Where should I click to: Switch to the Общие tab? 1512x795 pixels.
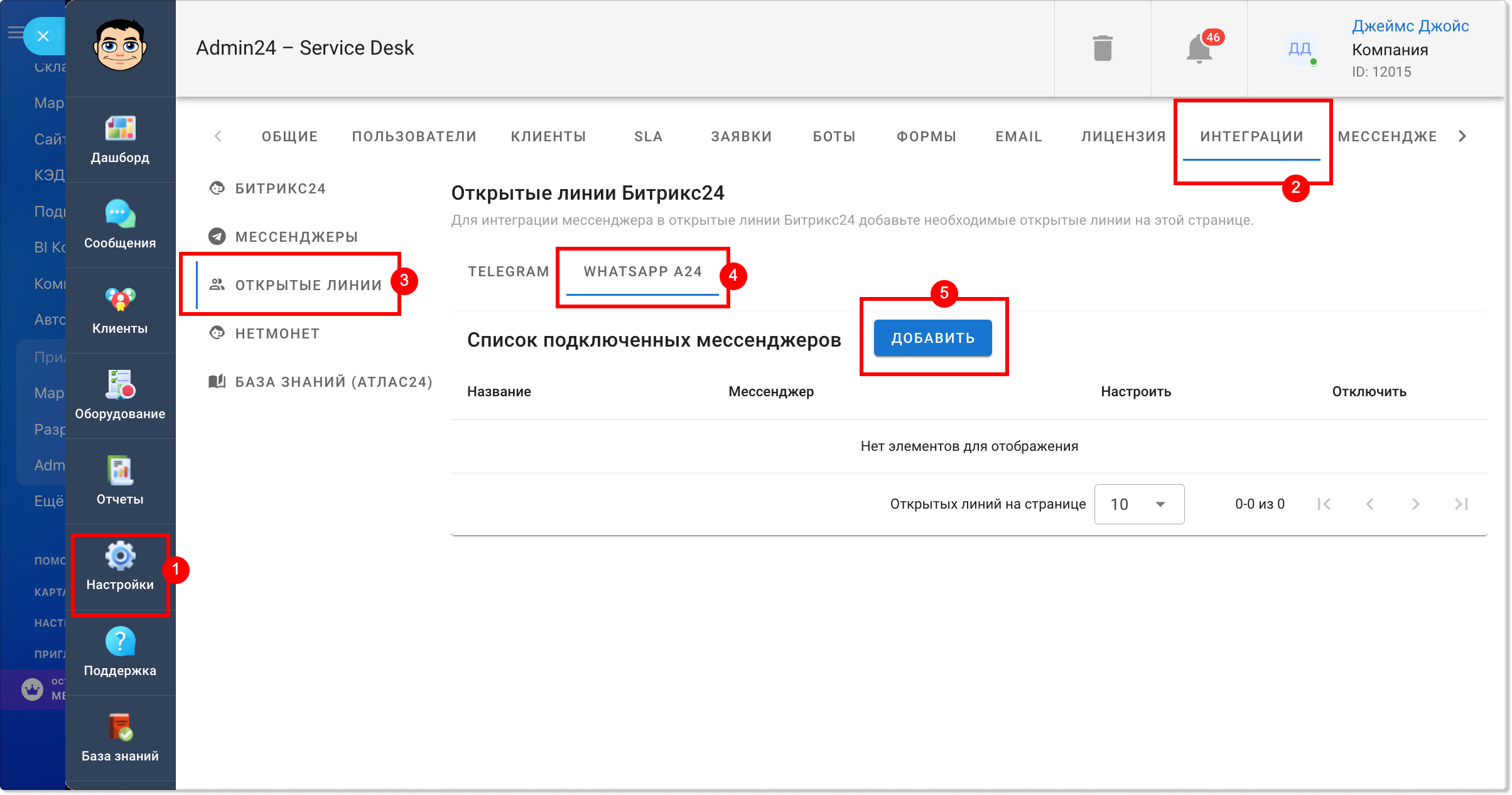tap(289, 136)
